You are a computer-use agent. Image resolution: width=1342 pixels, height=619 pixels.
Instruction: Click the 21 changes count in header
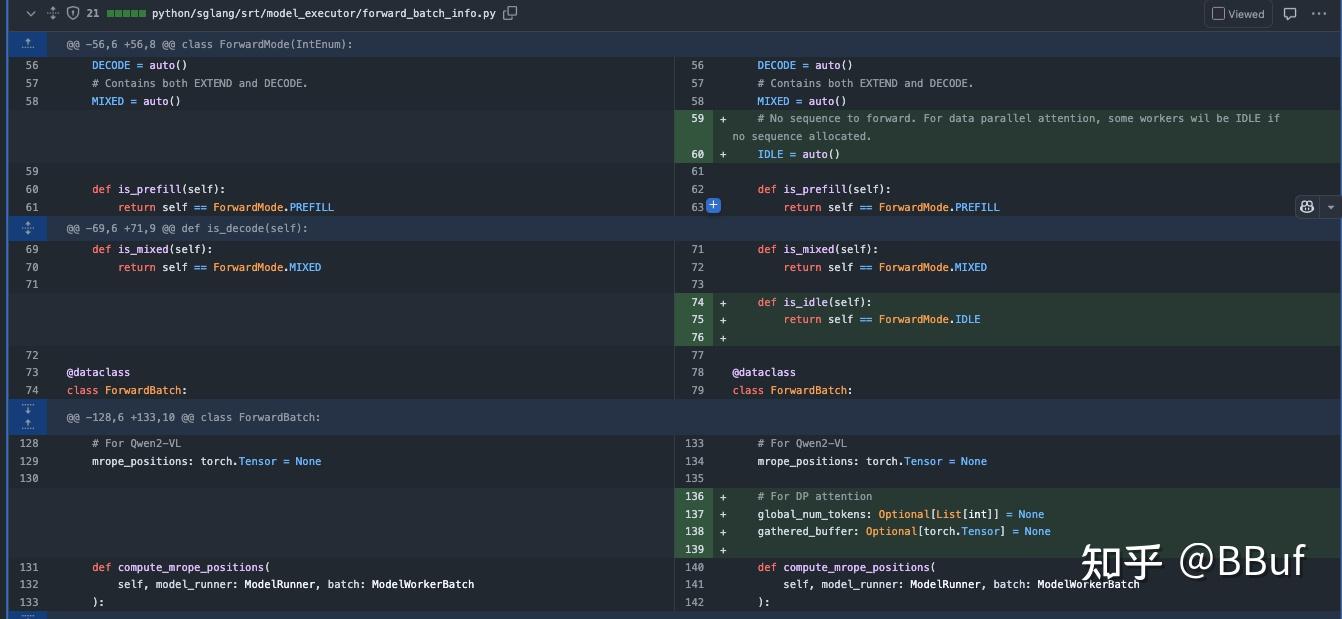pyautogui.click(x=93, y=14)
